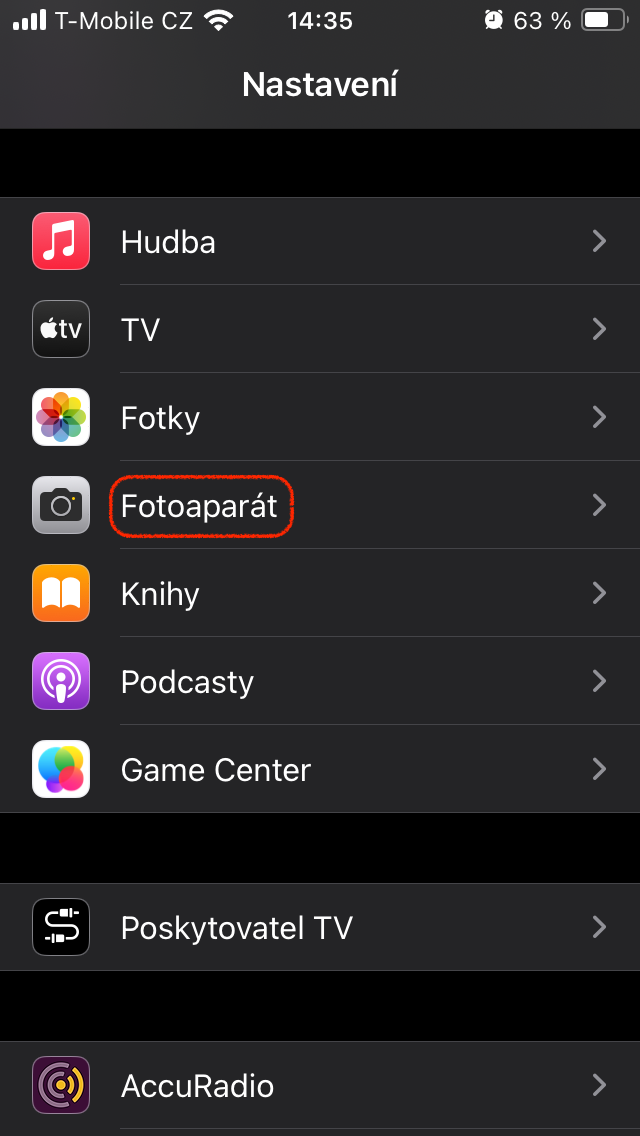Viewport: 640px width, 1136px height.
Task: Expand Hudba settings via its chevron
Action: coord(599,241)
